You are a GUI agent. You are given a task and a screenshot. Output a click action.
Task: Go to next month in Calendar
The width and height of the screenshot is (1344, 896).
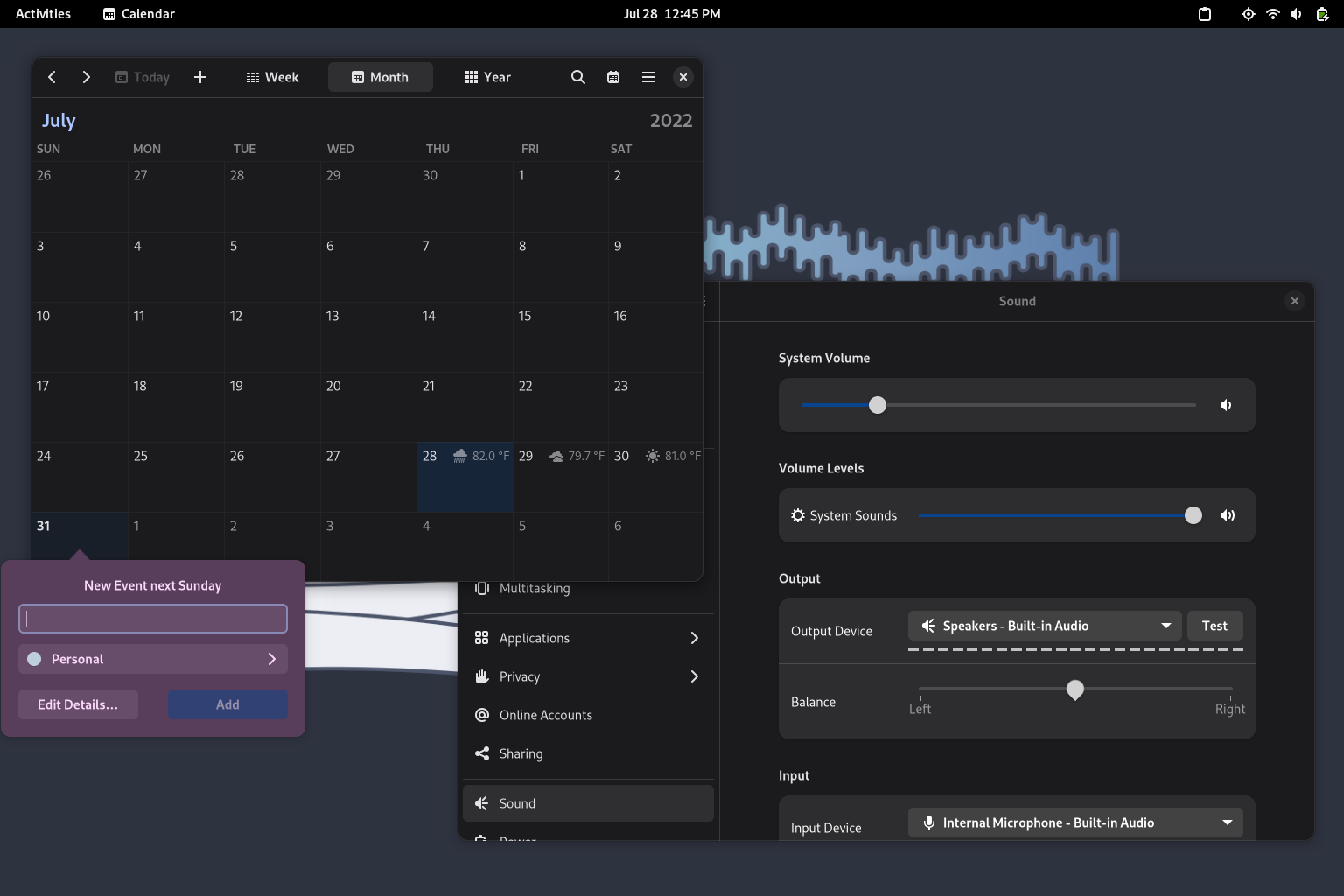point(86,77)
